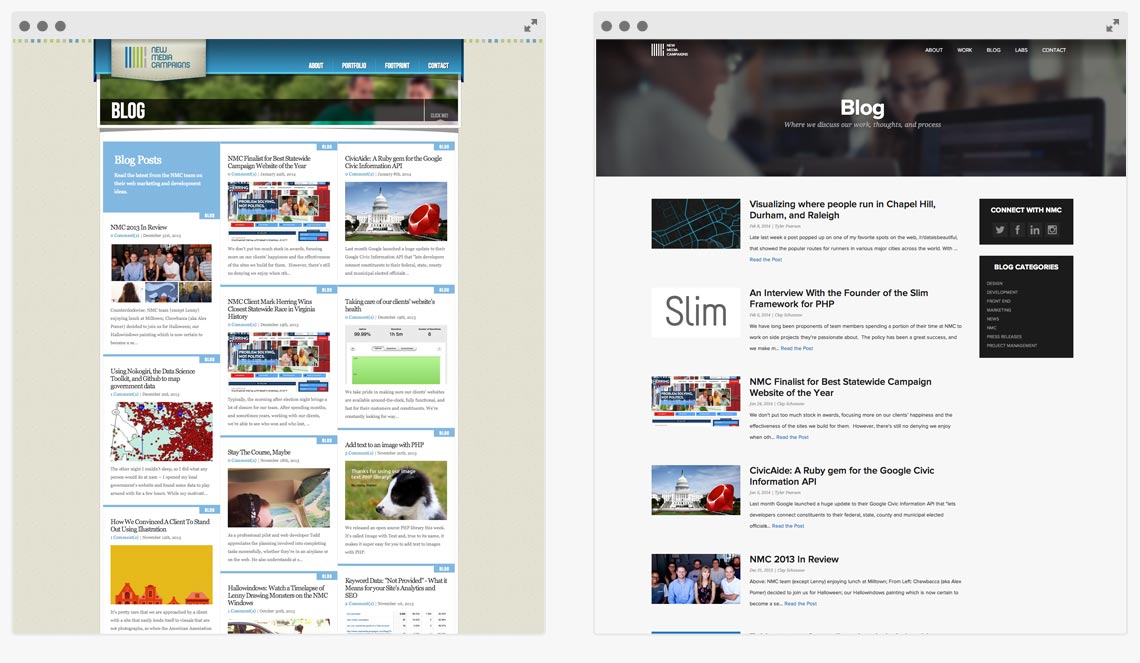Open left-window 'Add text to an image with PHP'

384,444
